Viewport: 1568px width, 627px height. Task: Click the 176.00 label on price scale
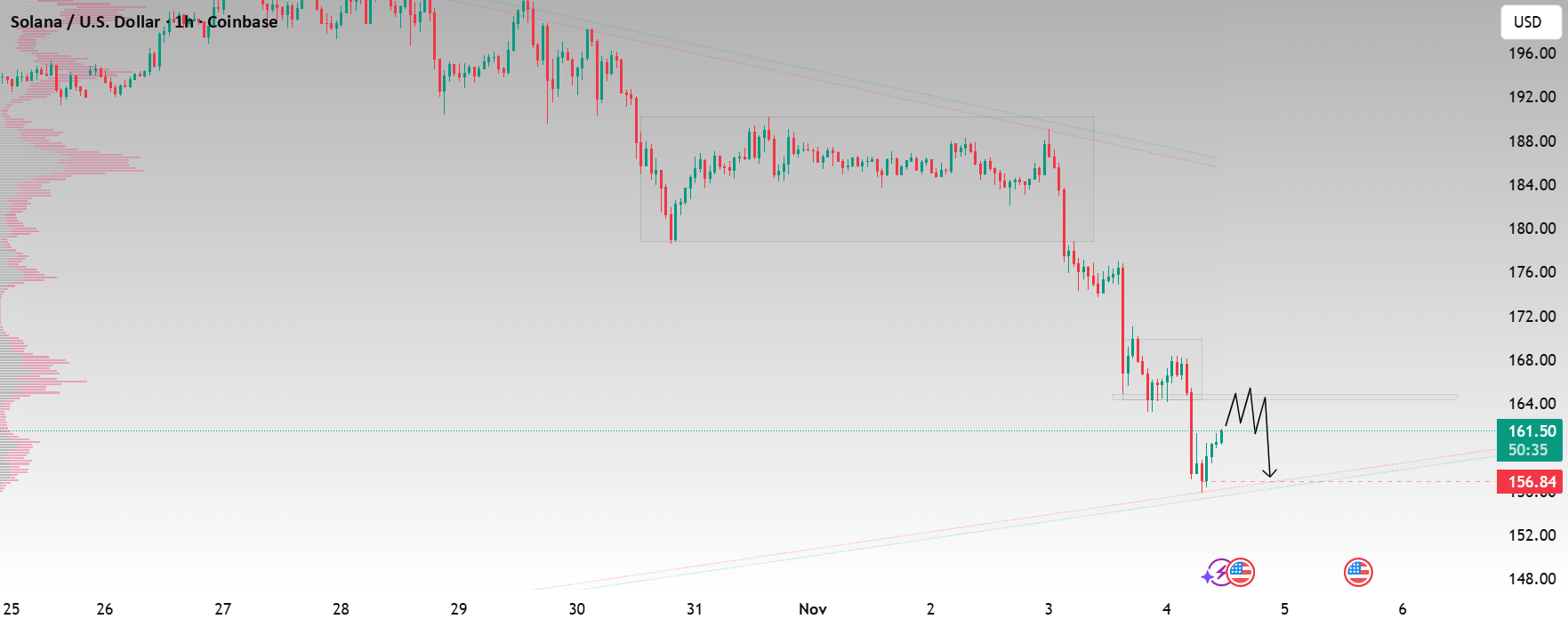pos(1532,272)
